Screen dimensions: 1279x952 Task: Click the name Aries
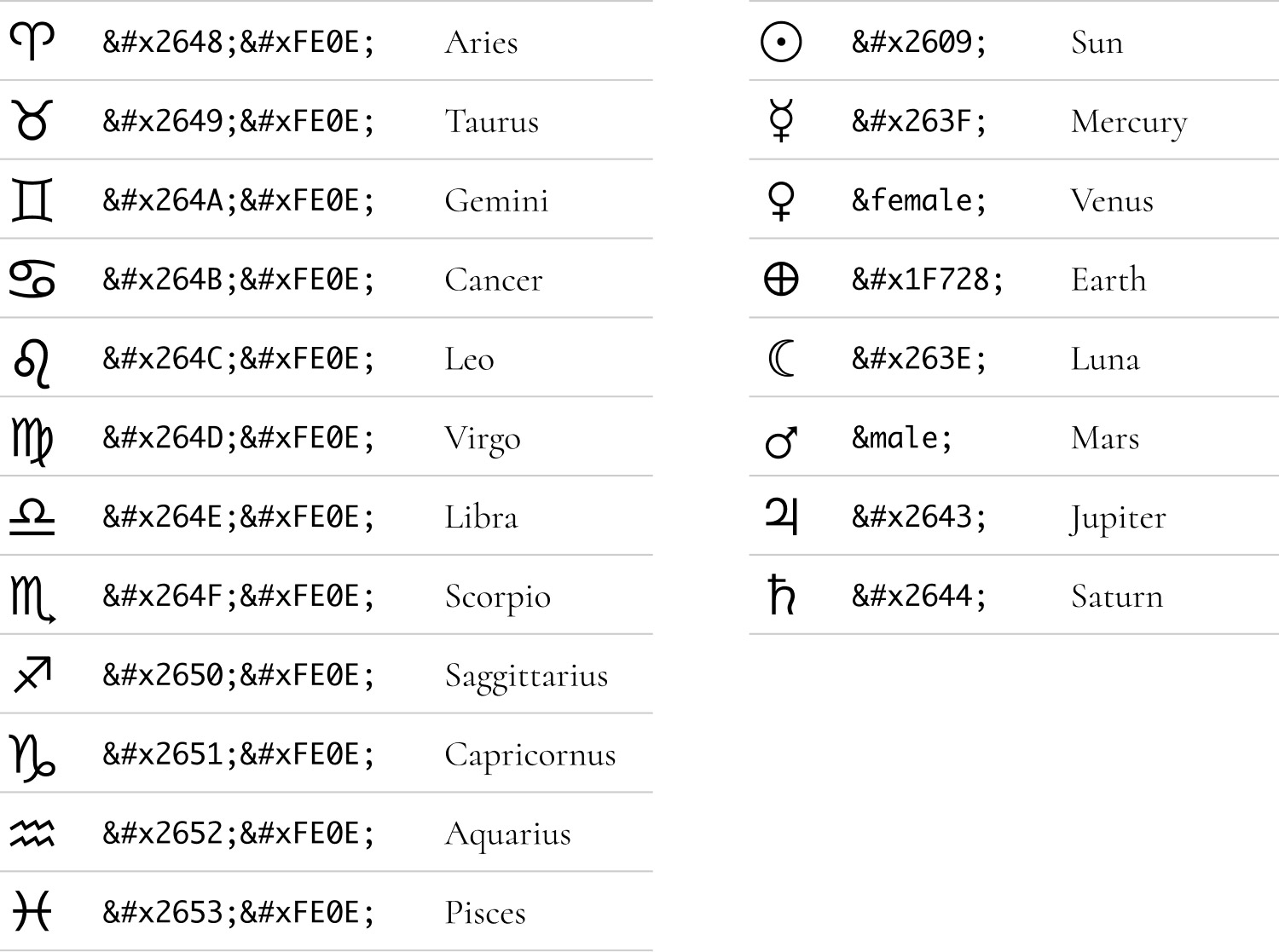pos(482,43)
